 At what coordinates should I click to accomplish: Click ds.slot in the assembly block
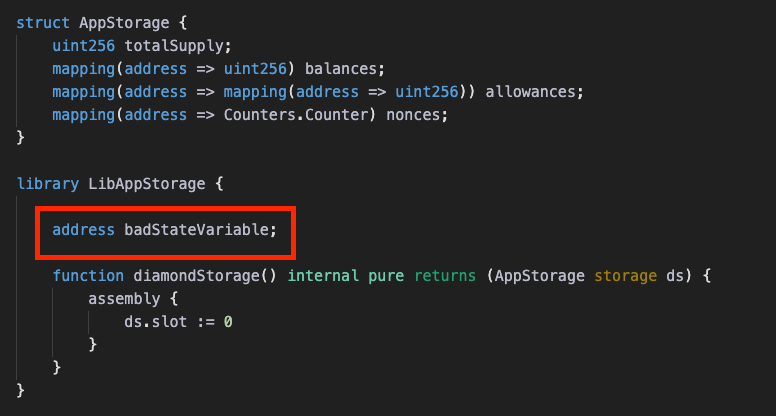pyautogui.click(x=155, y=322)
